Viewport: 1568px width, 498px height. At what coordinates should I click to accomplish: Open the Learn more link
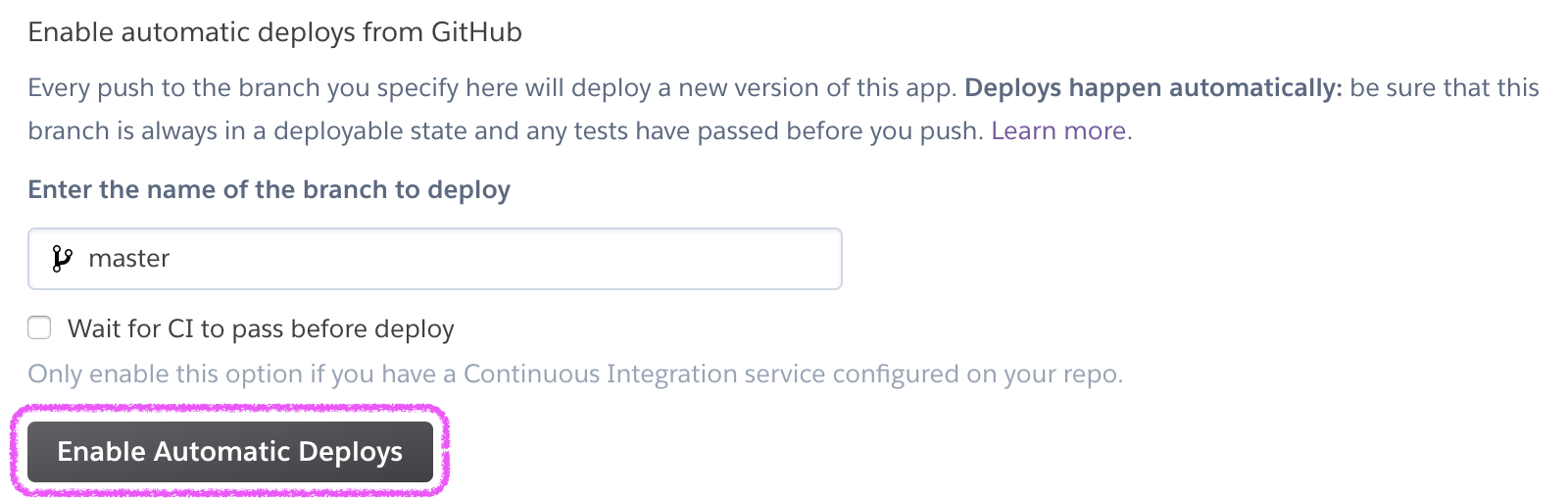[x=1058, y=130]
